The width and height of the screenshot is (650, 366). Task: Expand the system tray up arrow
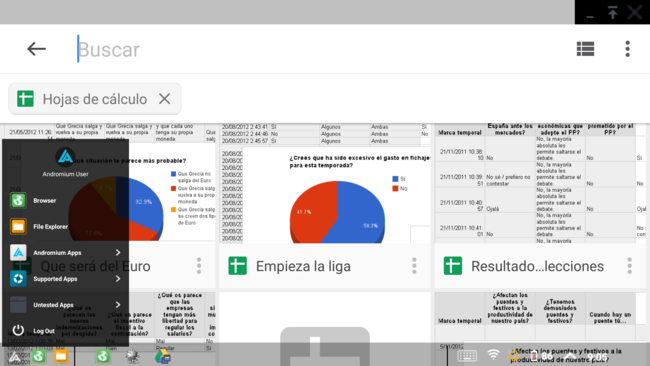tap(570, 356)
